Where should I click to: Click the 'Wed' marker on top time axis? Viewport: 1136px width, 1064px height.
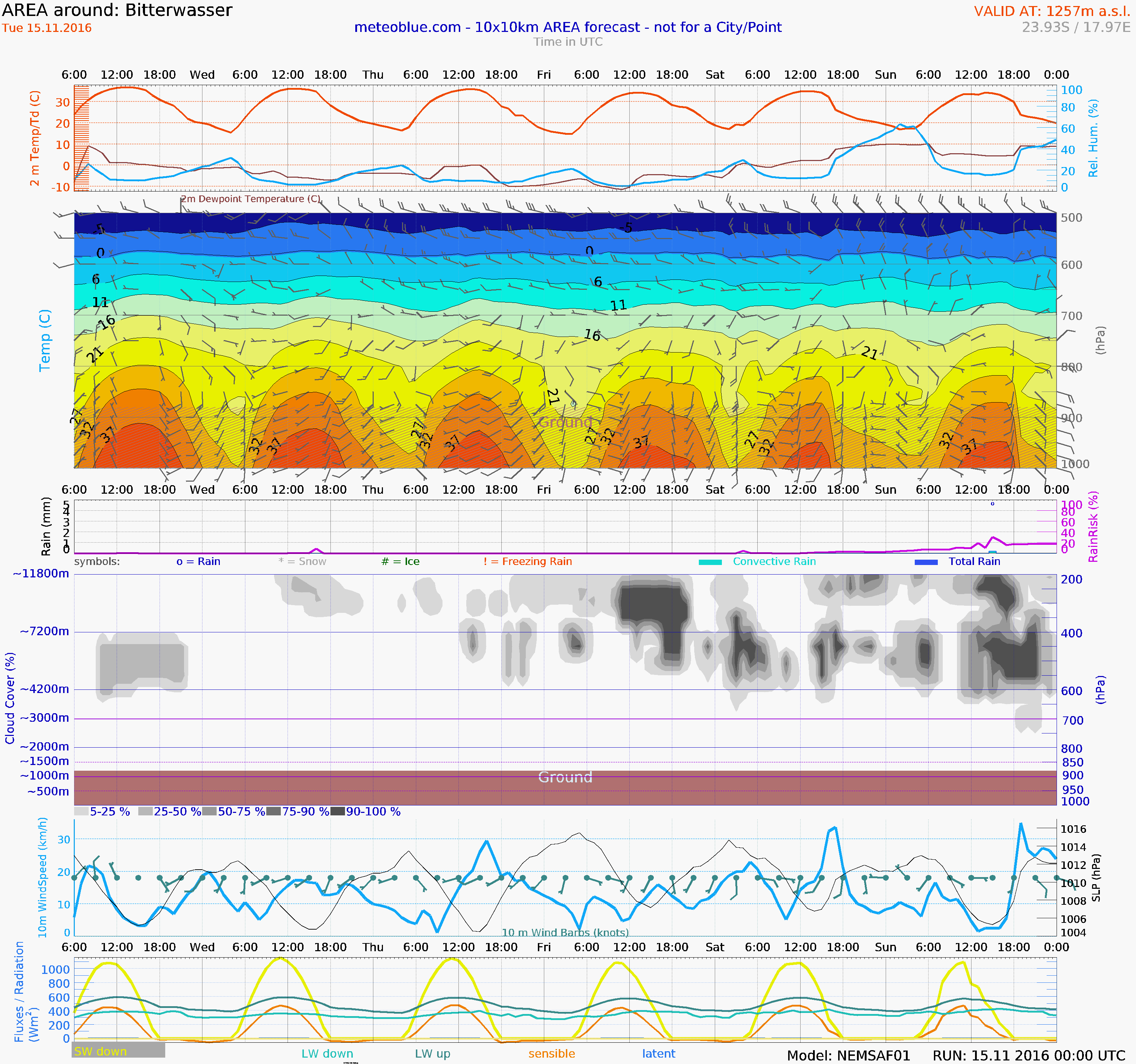point(202,75)
